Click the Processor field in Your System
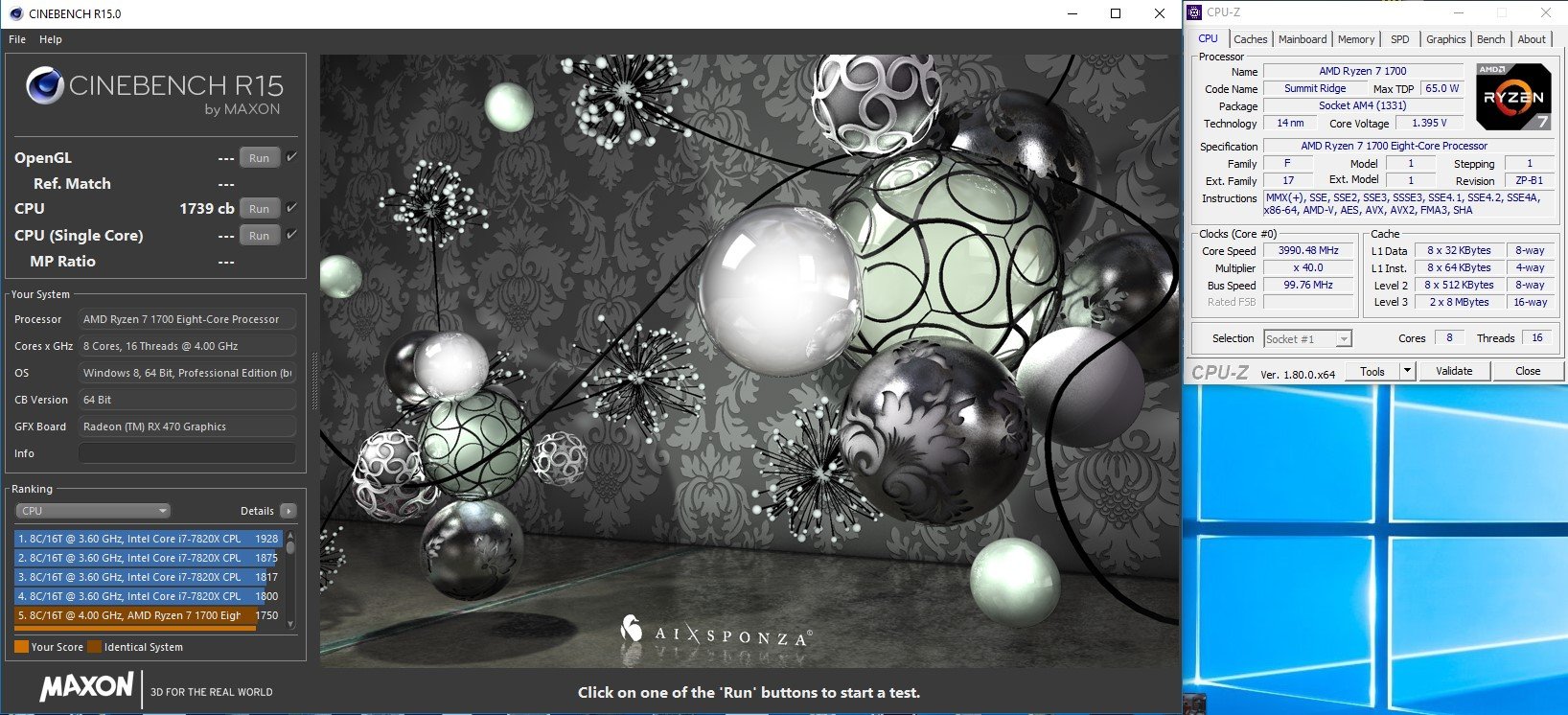Screen dimensions: 1568x715 click(187, 319)
